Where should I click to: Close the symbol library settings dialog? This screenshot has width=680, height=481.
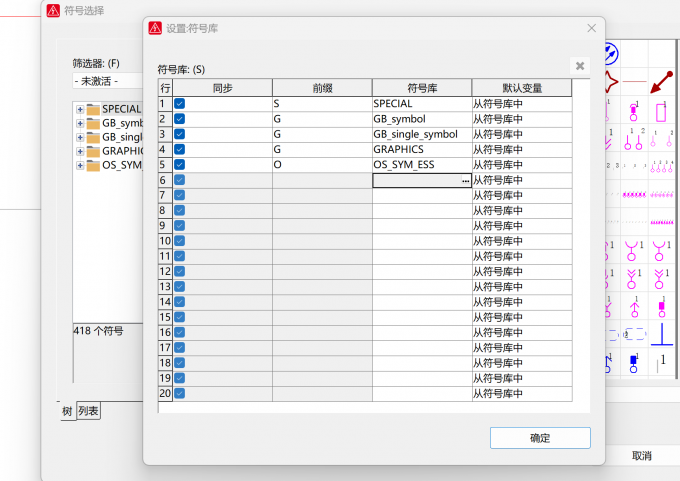tap(592, 28)
